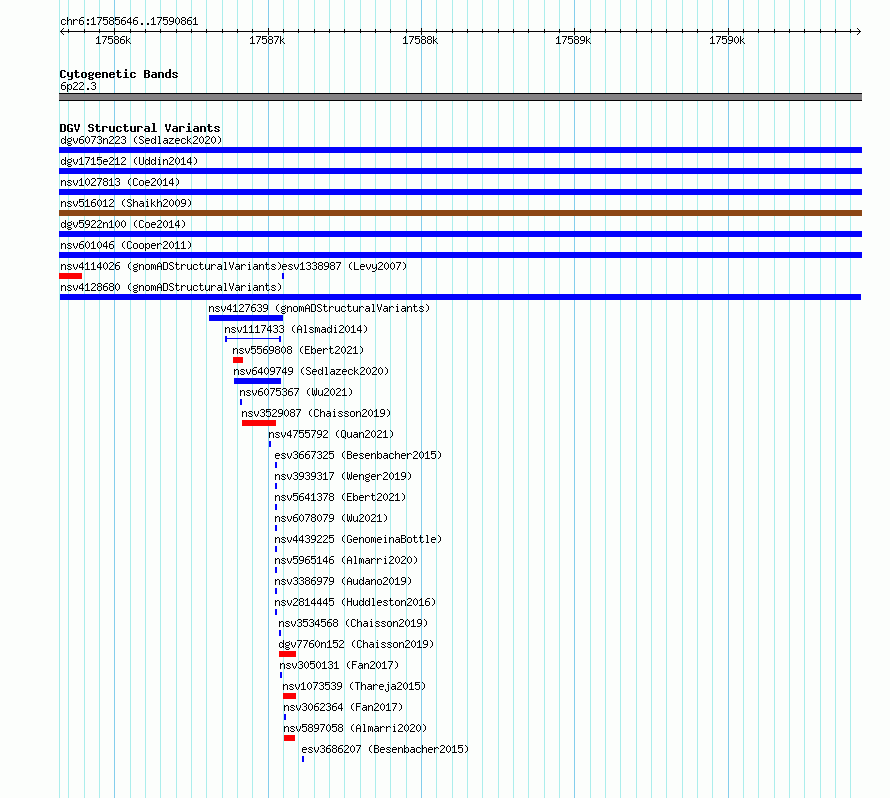Select the nsv2814445 (Huddleston2016) label
Image resolution: width=890 pixels, height=798 pixels.
355,602
